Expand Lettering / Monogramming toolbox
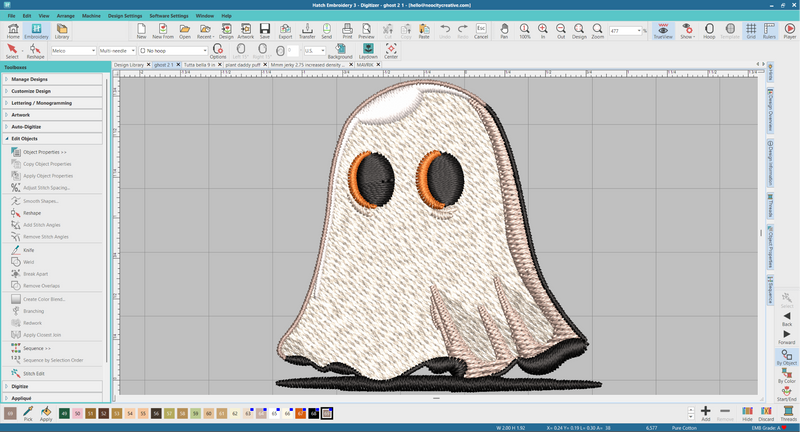Viewport: 800px width, 432px height. [53, 103]
